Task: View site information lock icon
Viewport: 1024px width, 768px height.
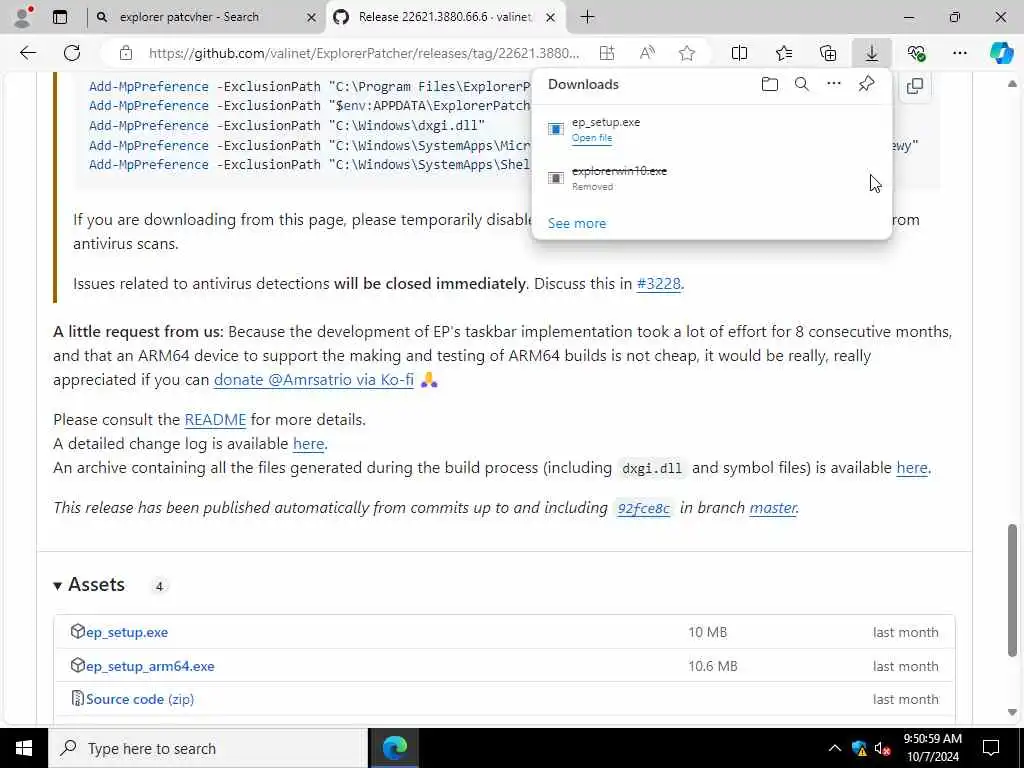Action: (126, 53)
